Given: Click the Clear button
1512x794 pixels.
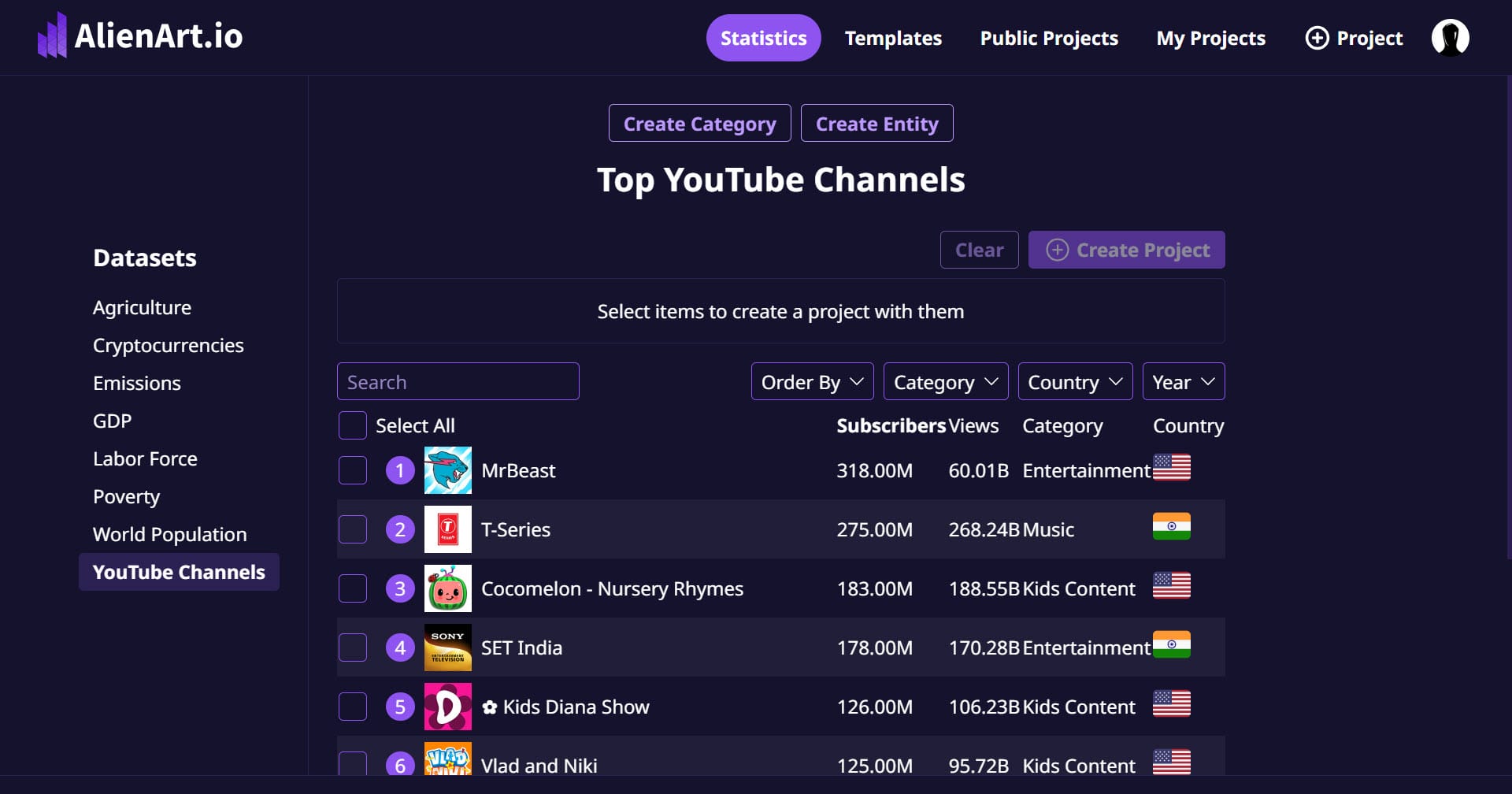Looking at the screenshot, I should coord(979,250).
